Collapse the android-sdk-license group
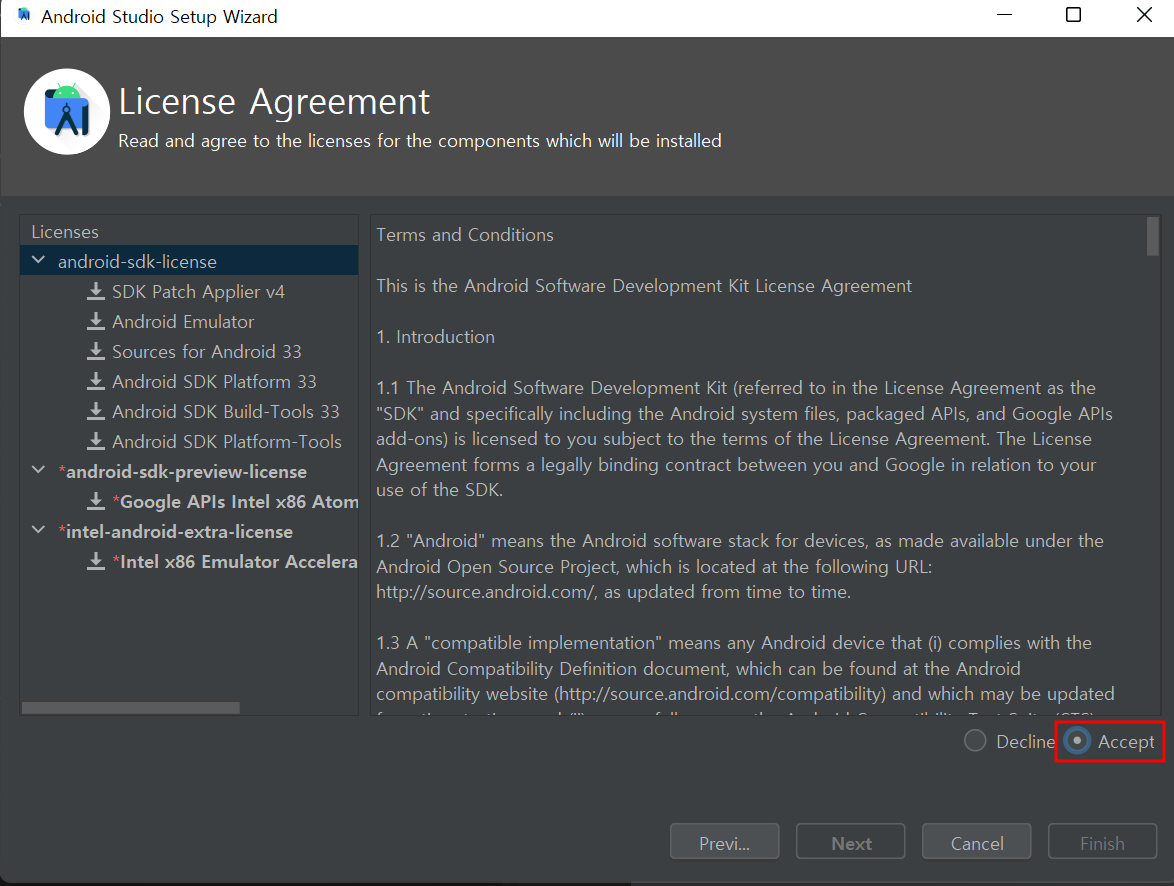1174x886 pixels. (38, 261)
